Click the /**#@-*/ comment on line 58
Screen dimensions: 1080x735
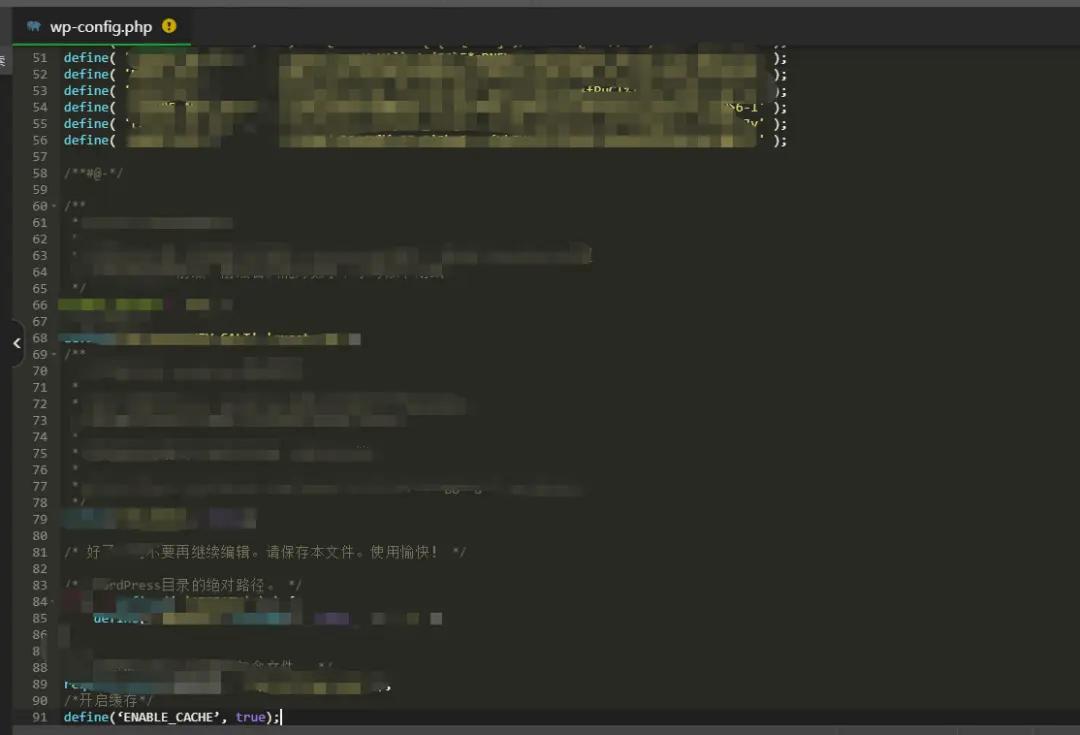93,173
